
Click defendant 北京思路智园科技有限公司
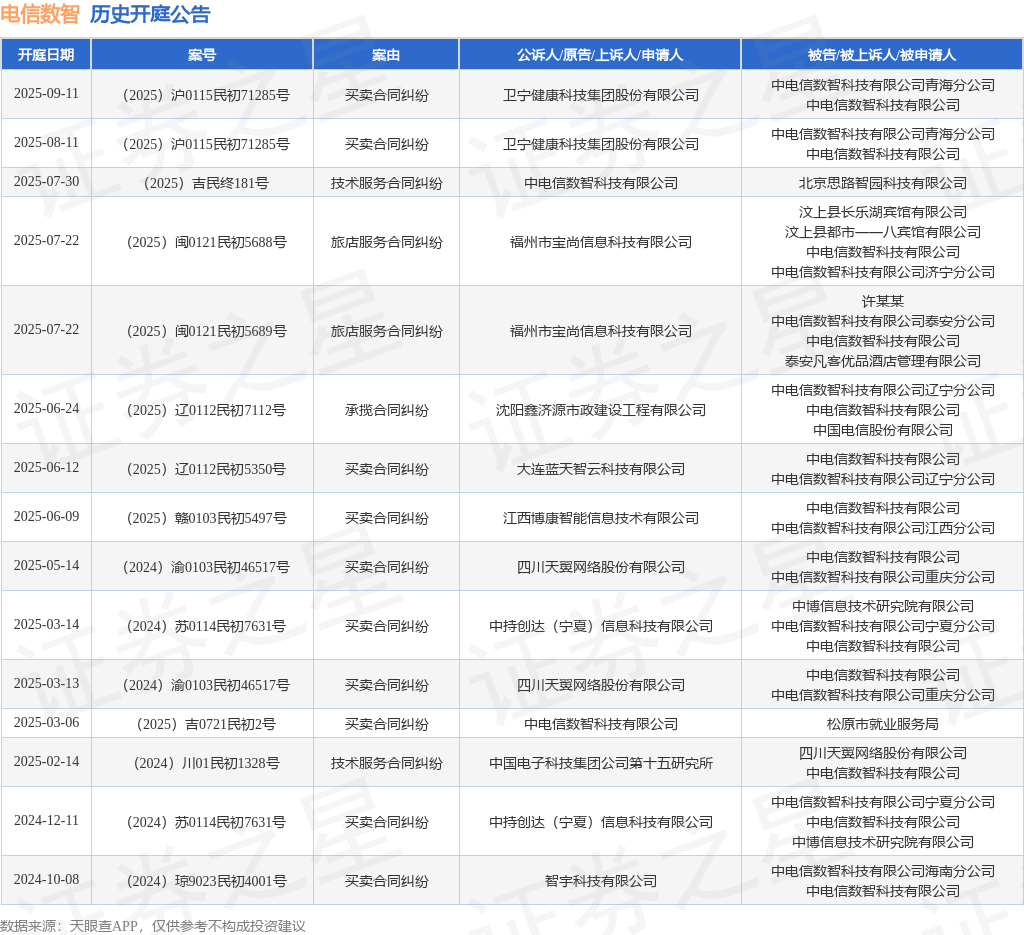(882, 183)
